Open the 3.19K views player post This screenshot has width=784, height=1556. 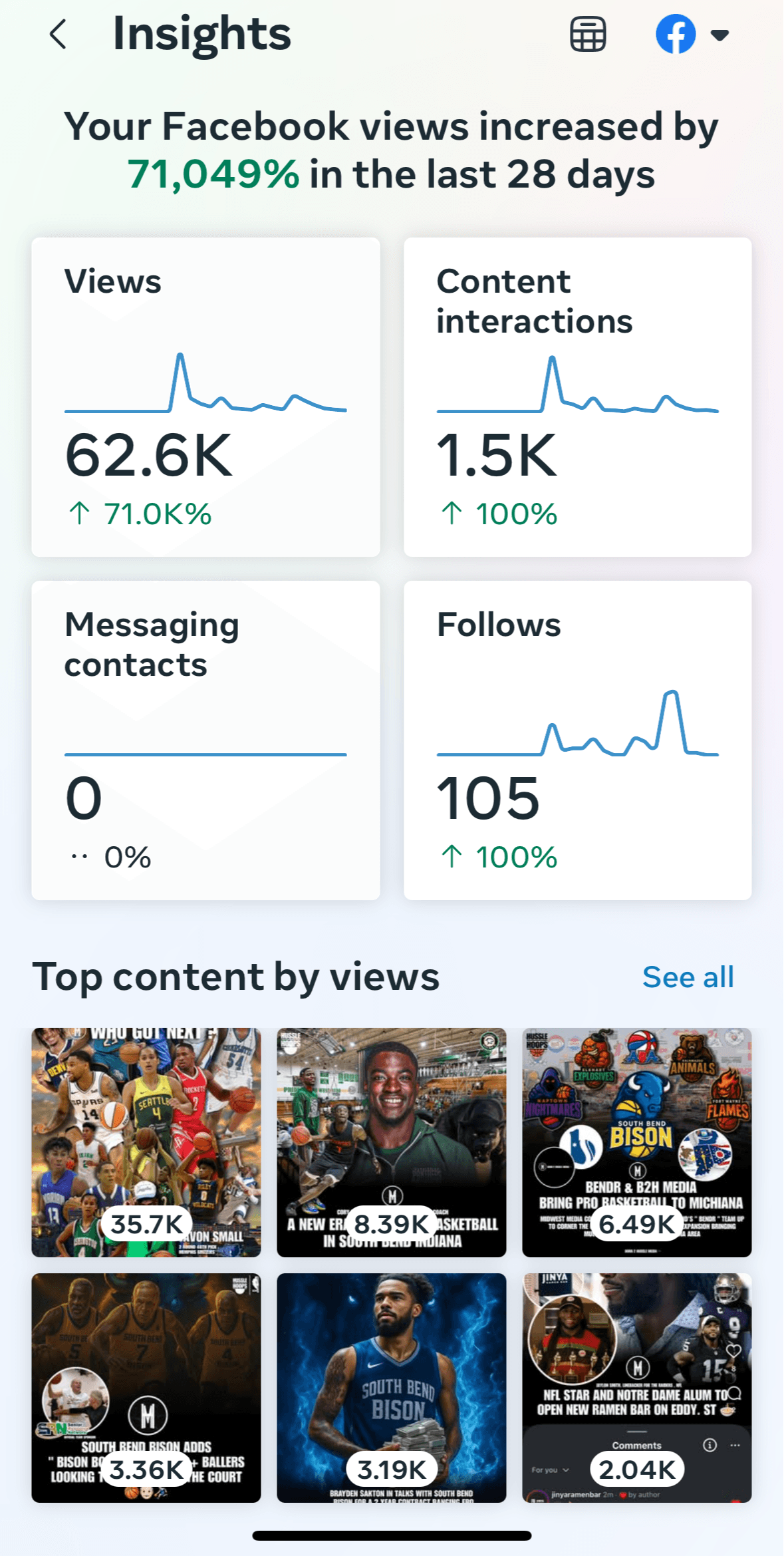[x=391, y=1388]
